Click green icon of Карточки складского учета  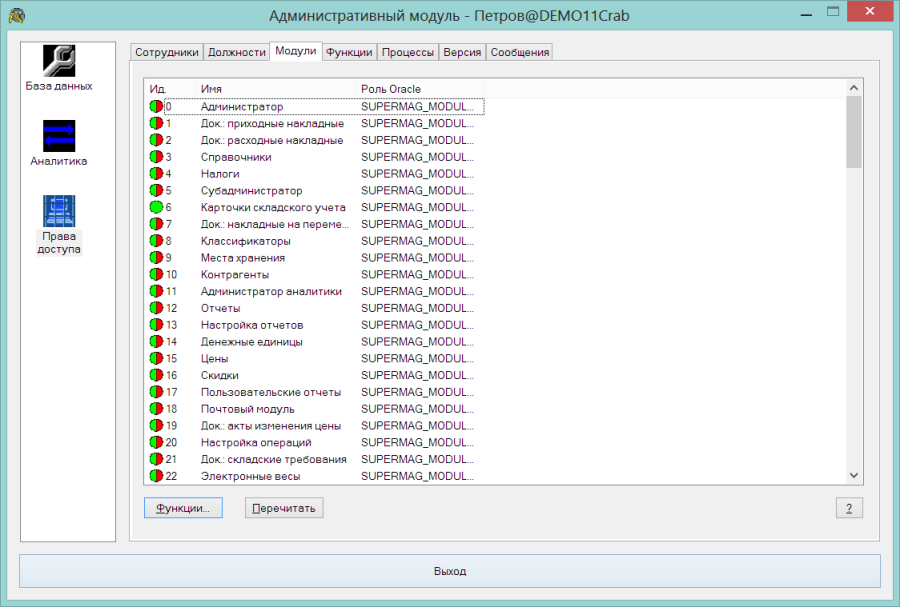pyautogui.click(x=156, y=207)
